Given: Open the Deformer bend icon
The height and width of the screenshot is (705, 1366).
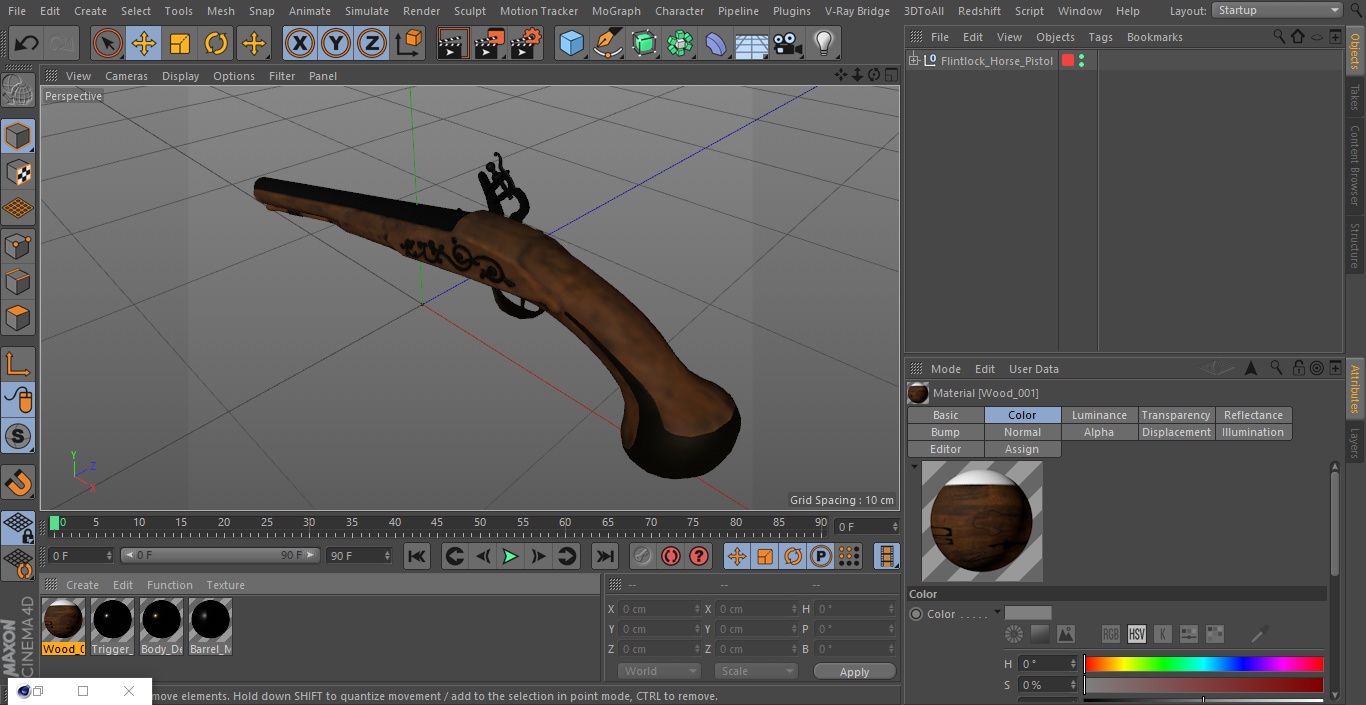Looking at the screenshot, I should tap(716, 44).
